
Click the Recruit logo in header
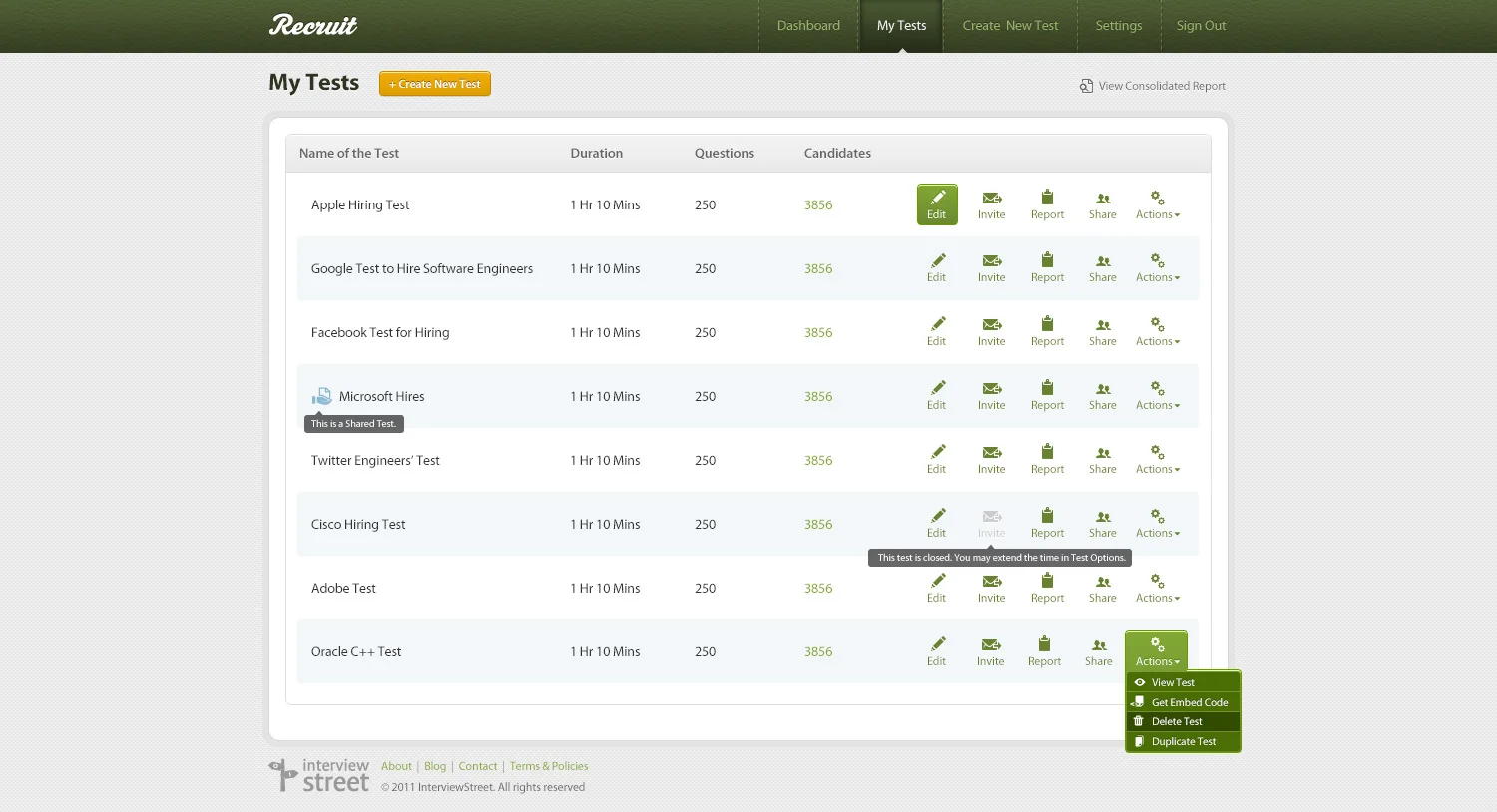click(x=313, y=25)
